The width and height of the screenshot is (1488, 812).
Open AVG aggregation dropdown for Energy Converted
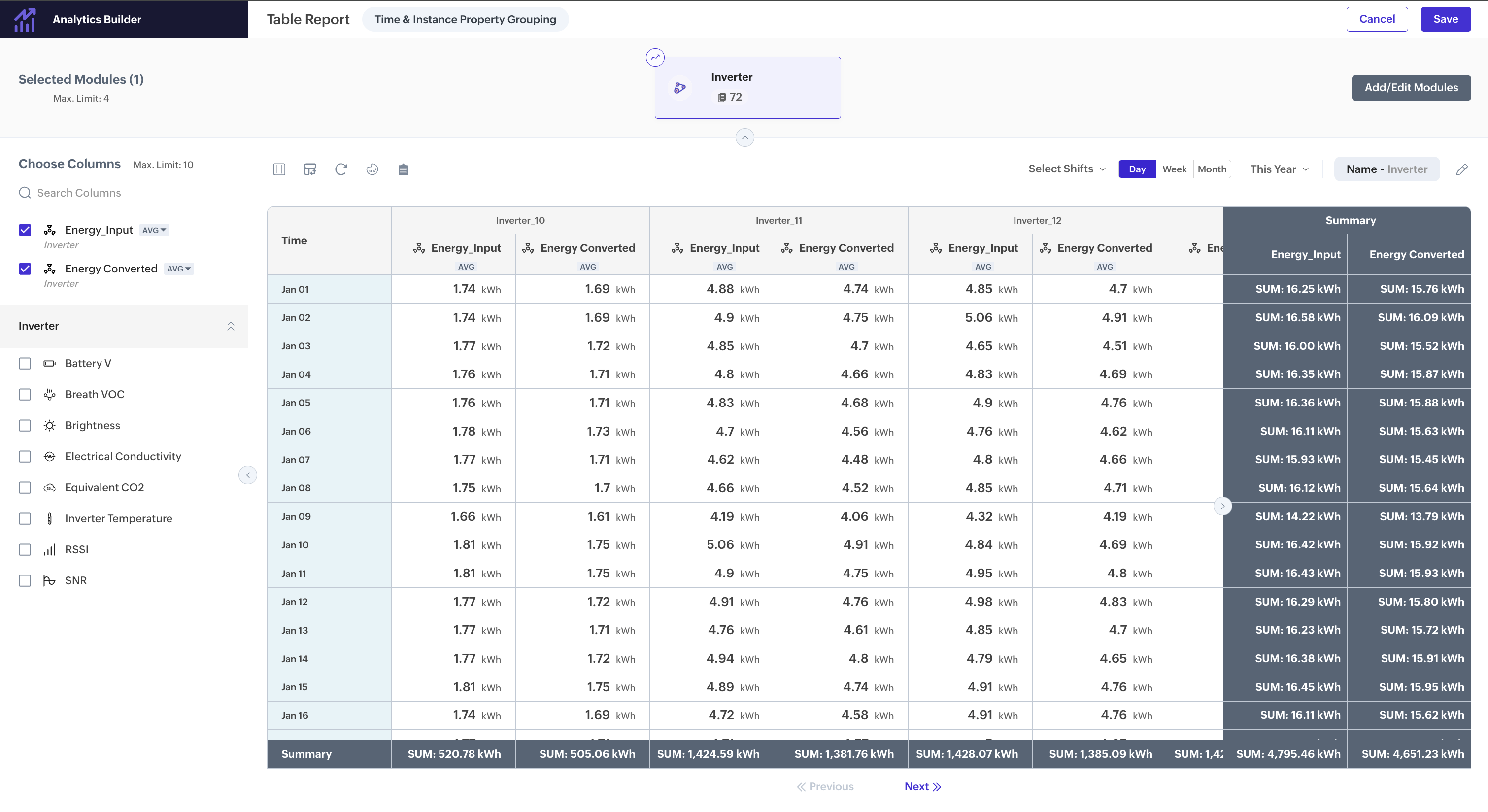[178, 269]
